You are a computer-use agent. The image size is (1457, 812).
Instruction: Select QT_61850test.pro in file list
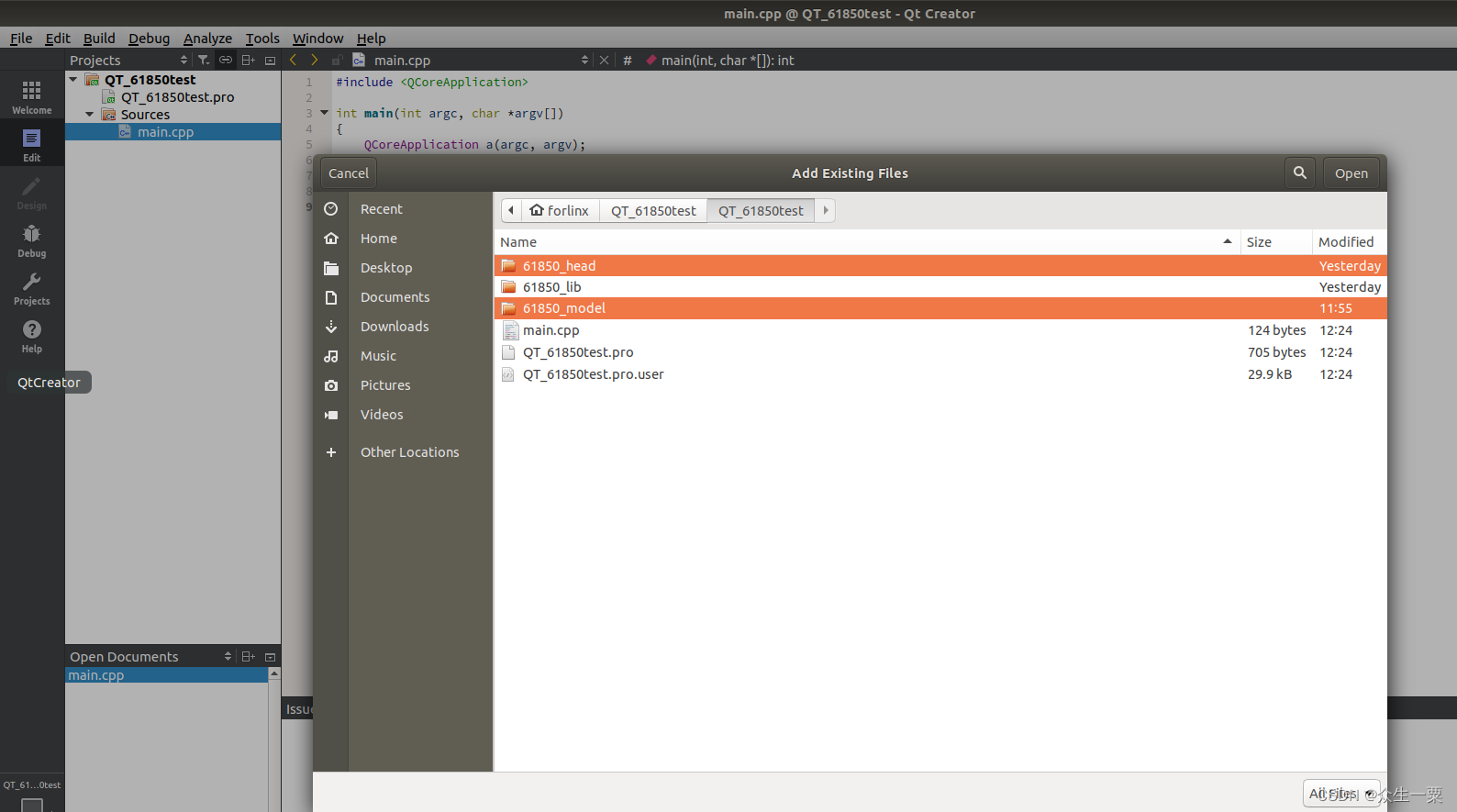click(940, 352)
